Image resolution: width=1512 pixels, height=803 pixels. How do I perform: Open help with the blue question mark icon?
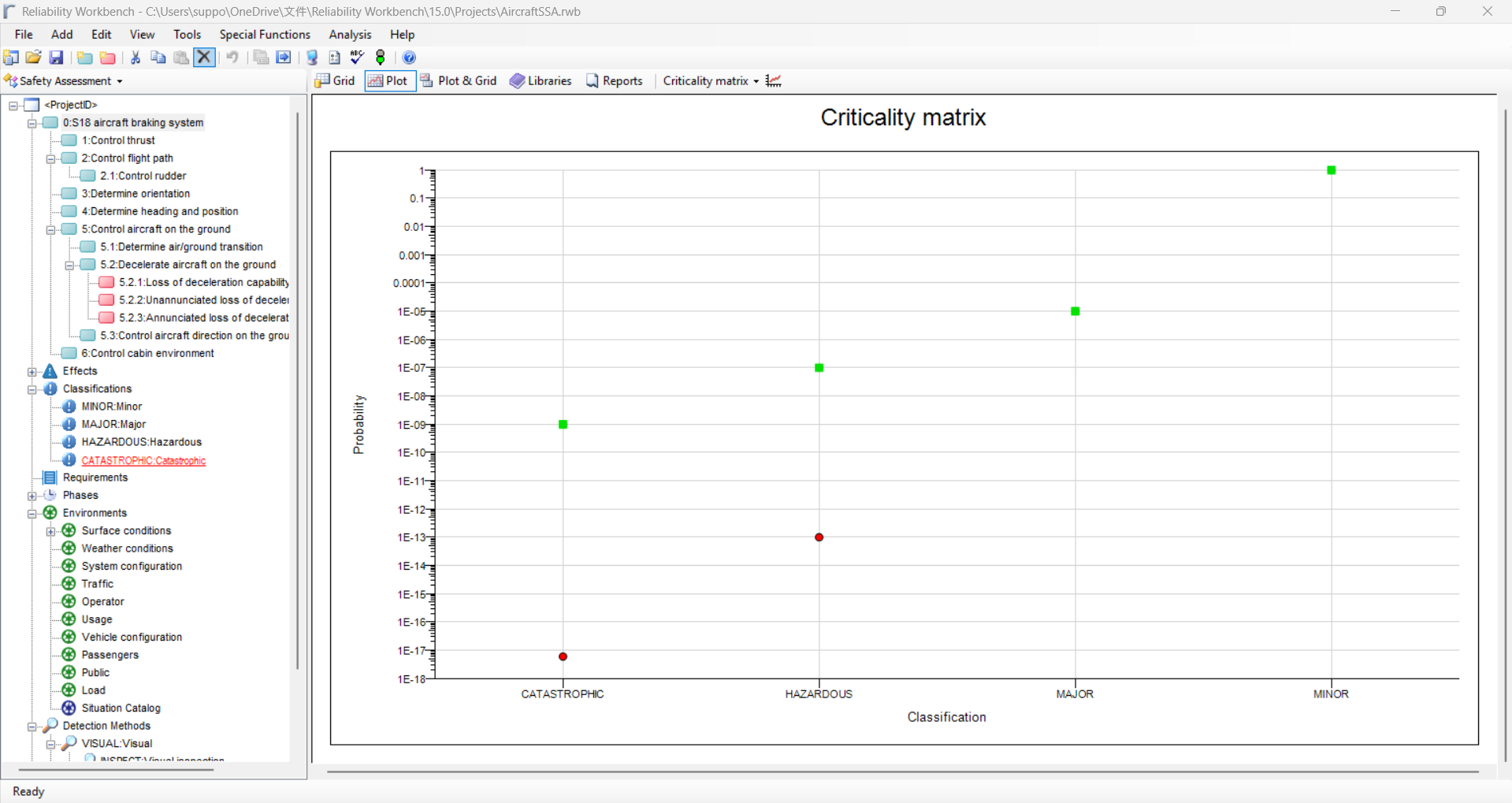click(409, 58)
